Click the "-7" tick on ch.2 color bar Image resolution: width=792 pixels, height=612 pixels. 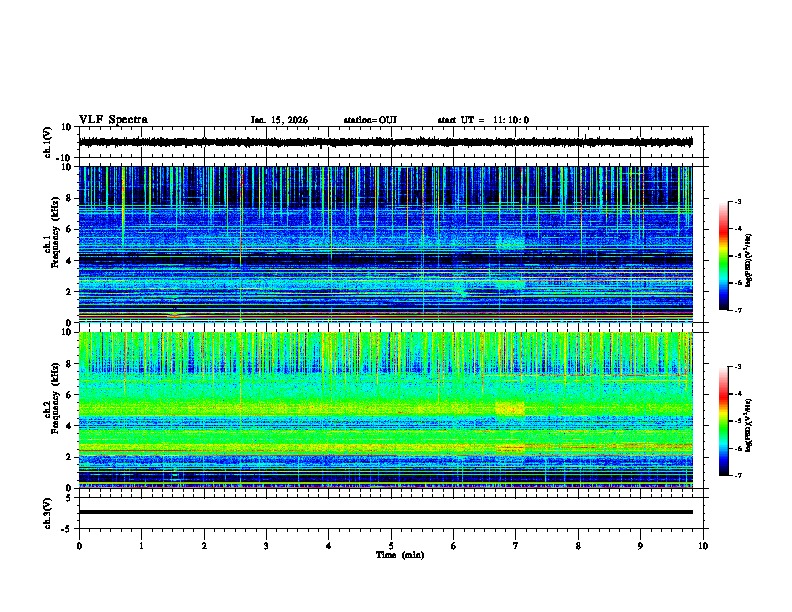point(737,475)
